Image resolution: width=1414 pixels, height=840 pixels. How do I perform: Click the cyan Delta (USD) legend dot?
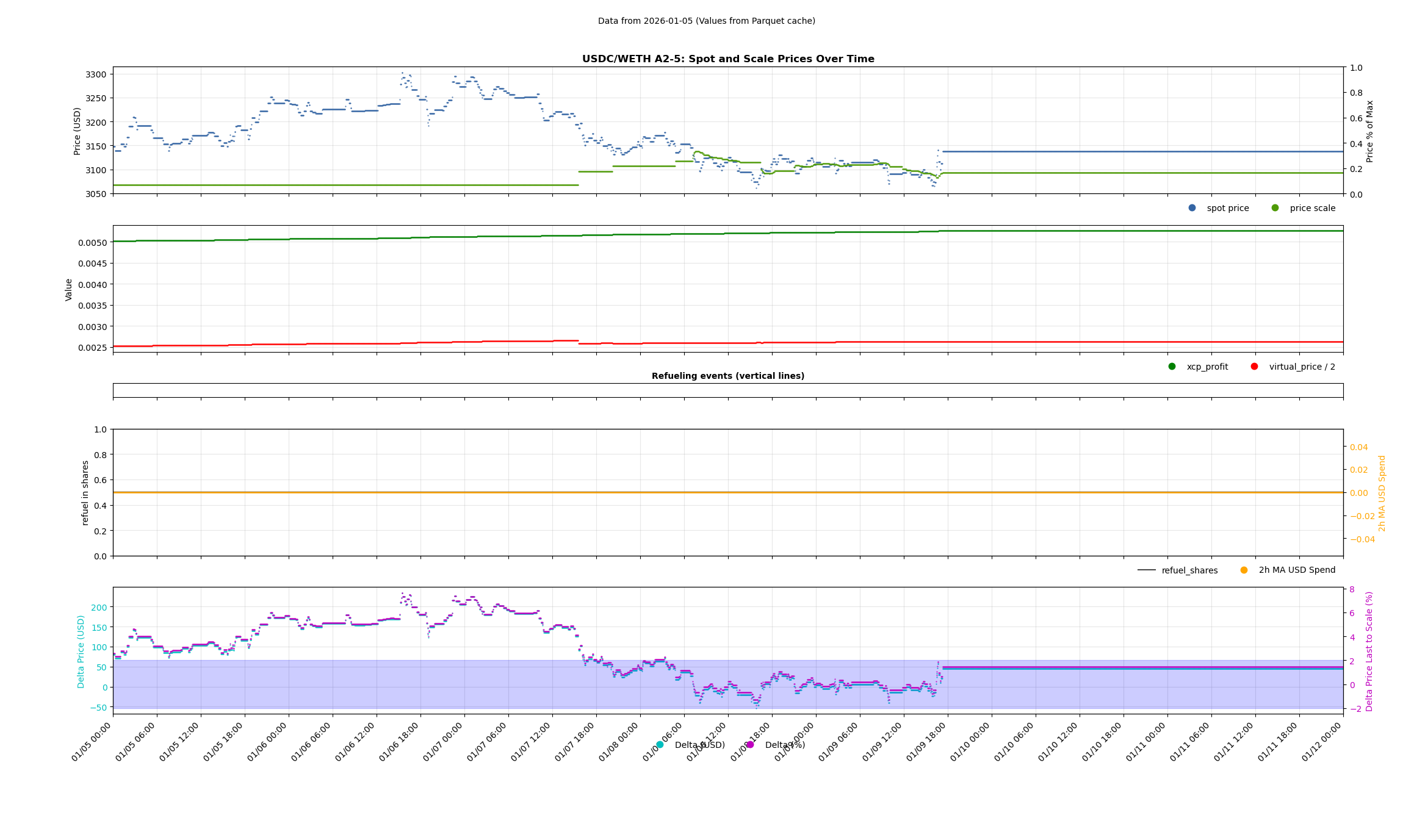(x=660, y=745)
